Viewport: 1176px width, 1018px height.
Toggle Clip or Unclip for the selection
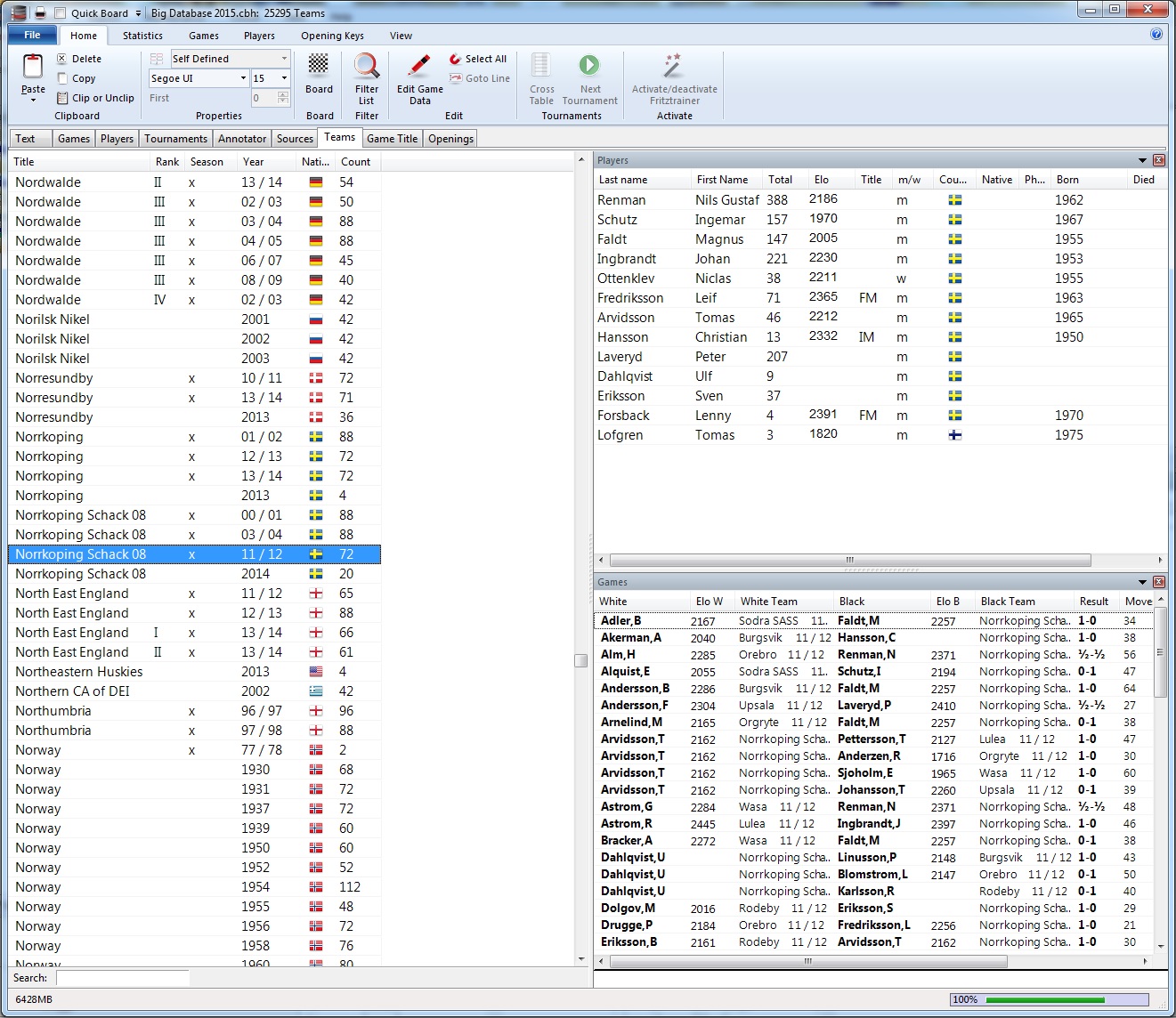click(95, 98)
